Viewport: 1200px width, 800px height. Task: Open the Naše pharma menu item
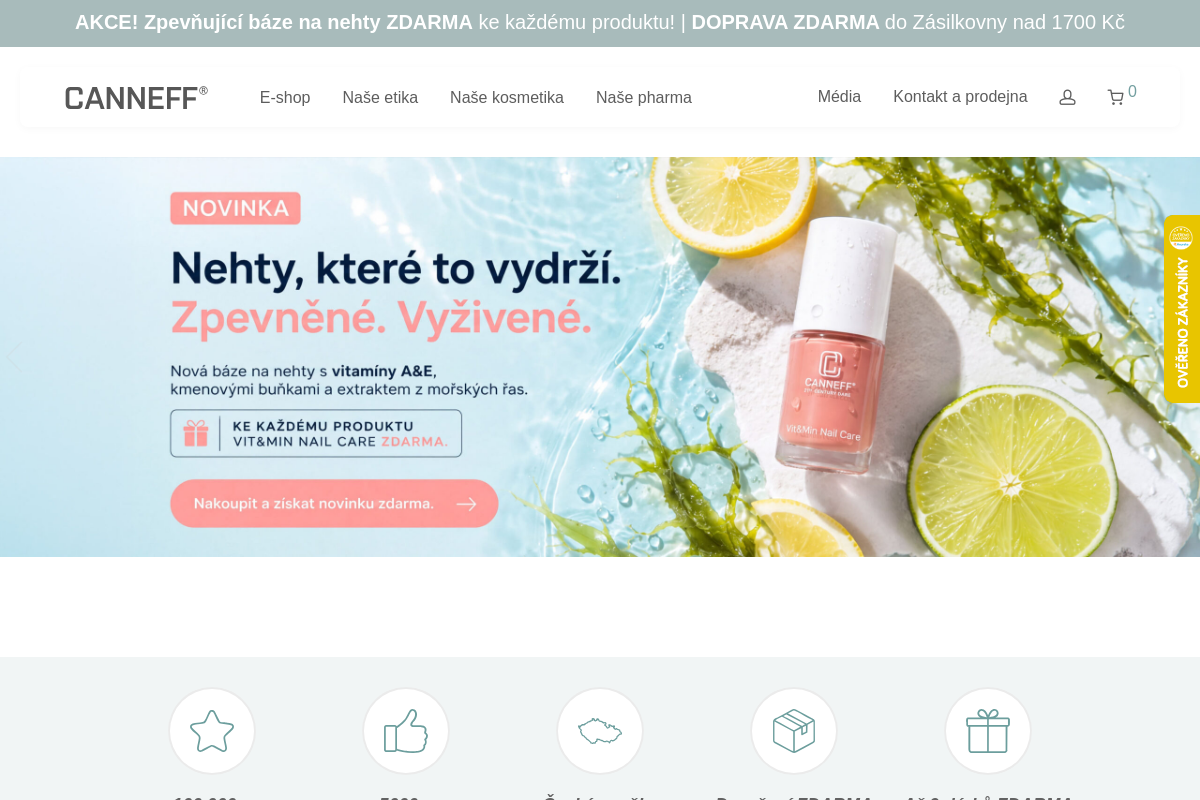644,97
